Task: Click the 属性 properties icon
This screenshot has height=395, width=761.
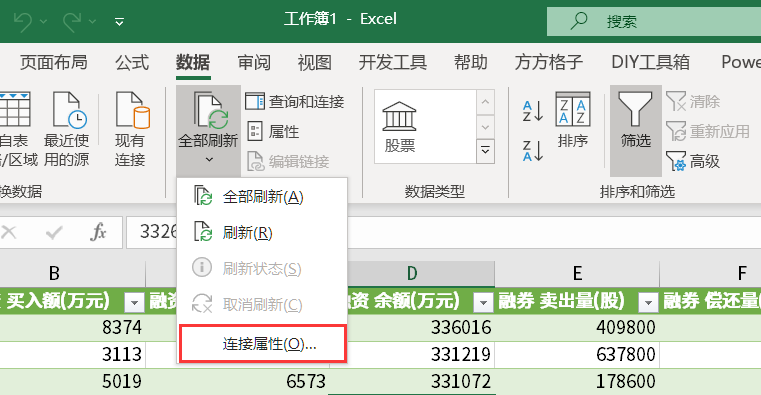Action: (273, 132)
